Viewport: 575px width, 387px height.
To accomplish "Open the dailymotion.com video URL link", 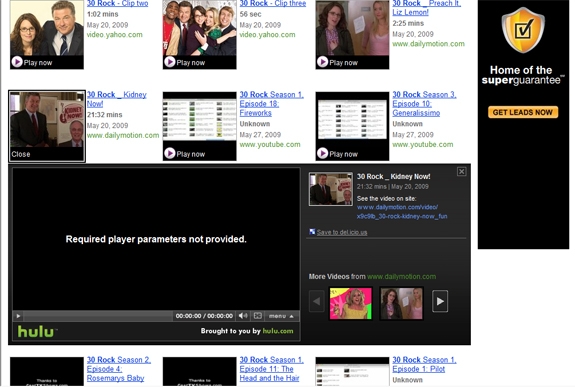I will [x=402, y=212].
